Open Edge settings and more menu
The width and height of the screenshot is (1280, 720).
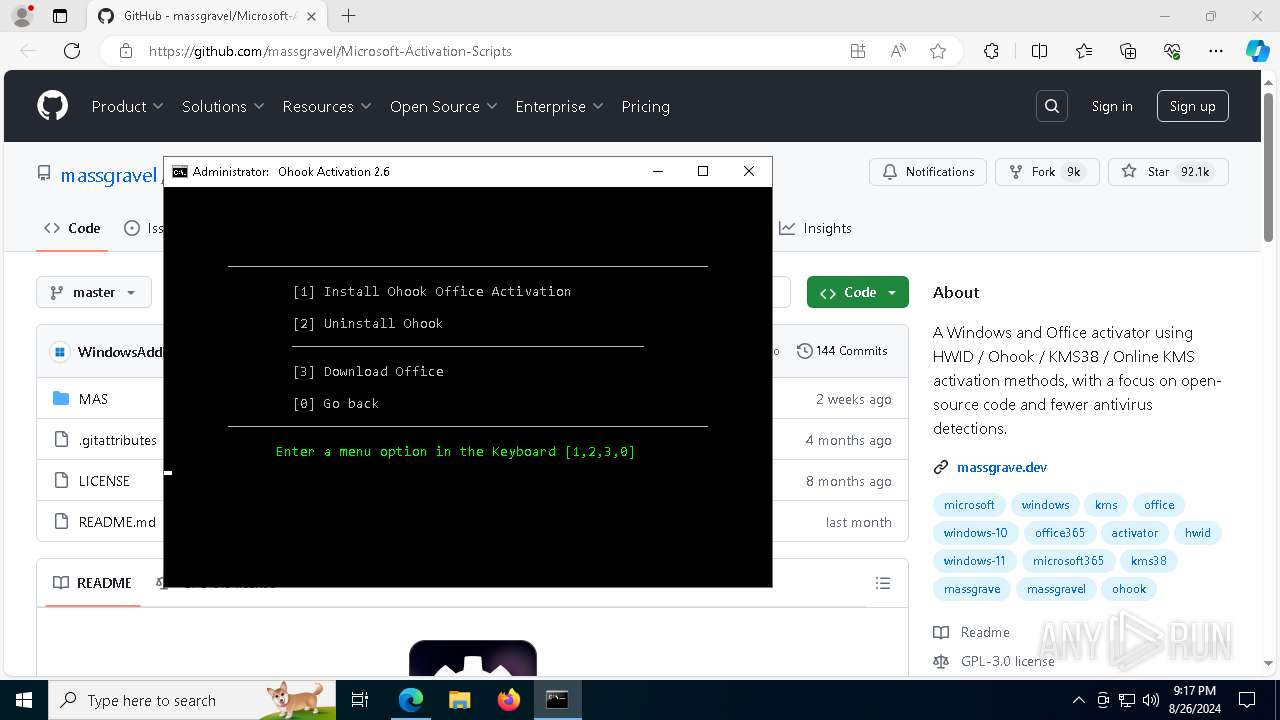pyautogui.click(x=1216, y=51)
